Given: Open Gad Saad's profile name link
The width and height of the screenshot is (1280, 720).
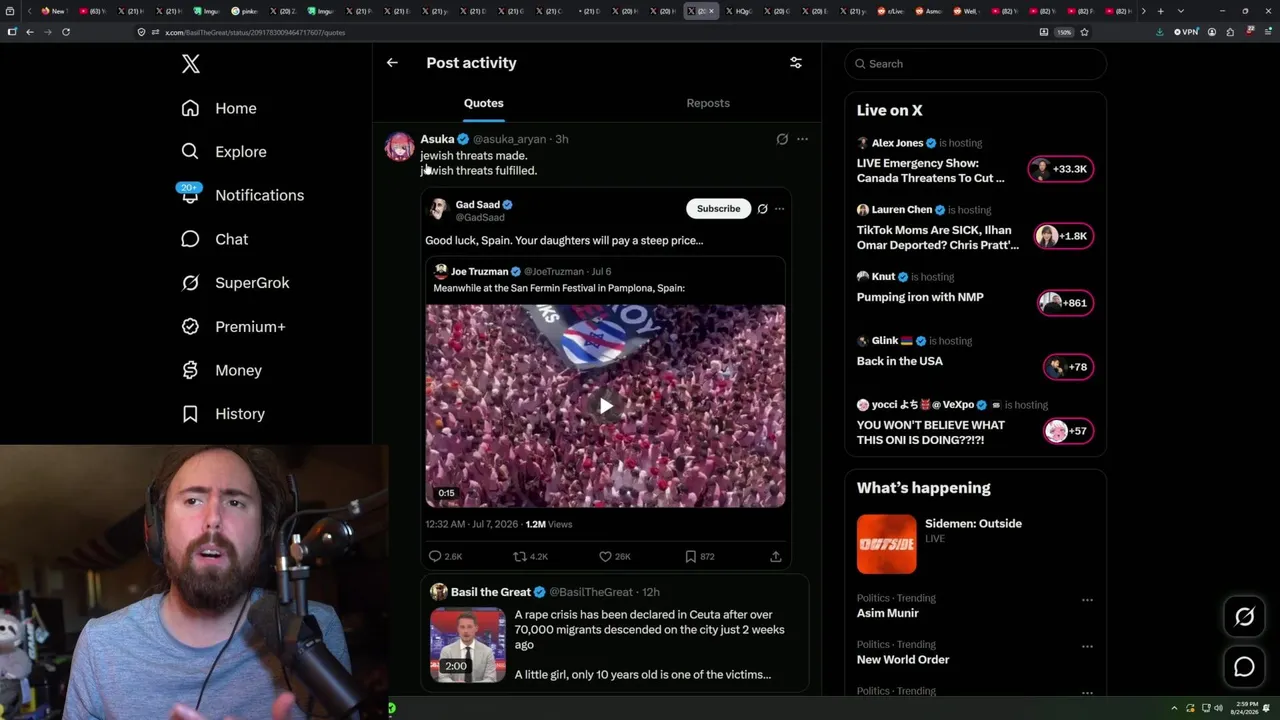Looking at the screenshot, I should point(478,204).
